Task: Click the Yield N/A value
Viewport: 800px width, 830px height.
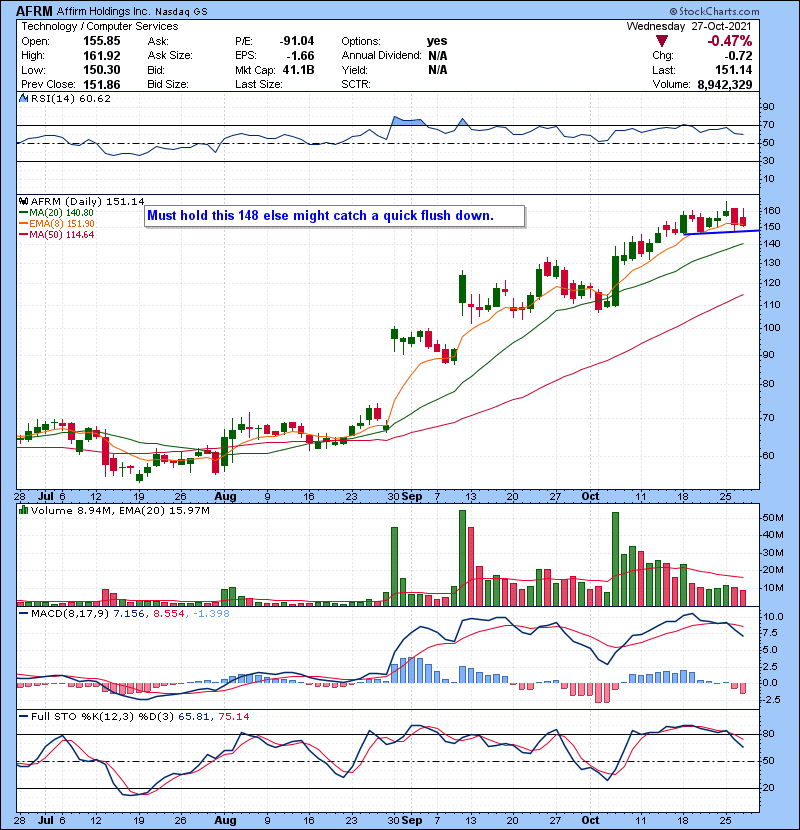Action: coord(437,70)
